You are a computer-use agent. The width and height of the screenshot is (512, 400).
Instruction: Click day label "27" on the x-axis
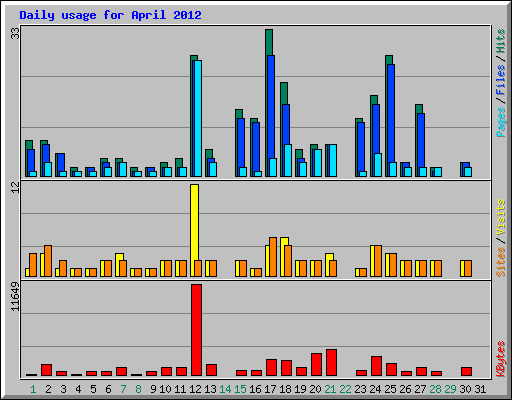(x=420, y=389)
